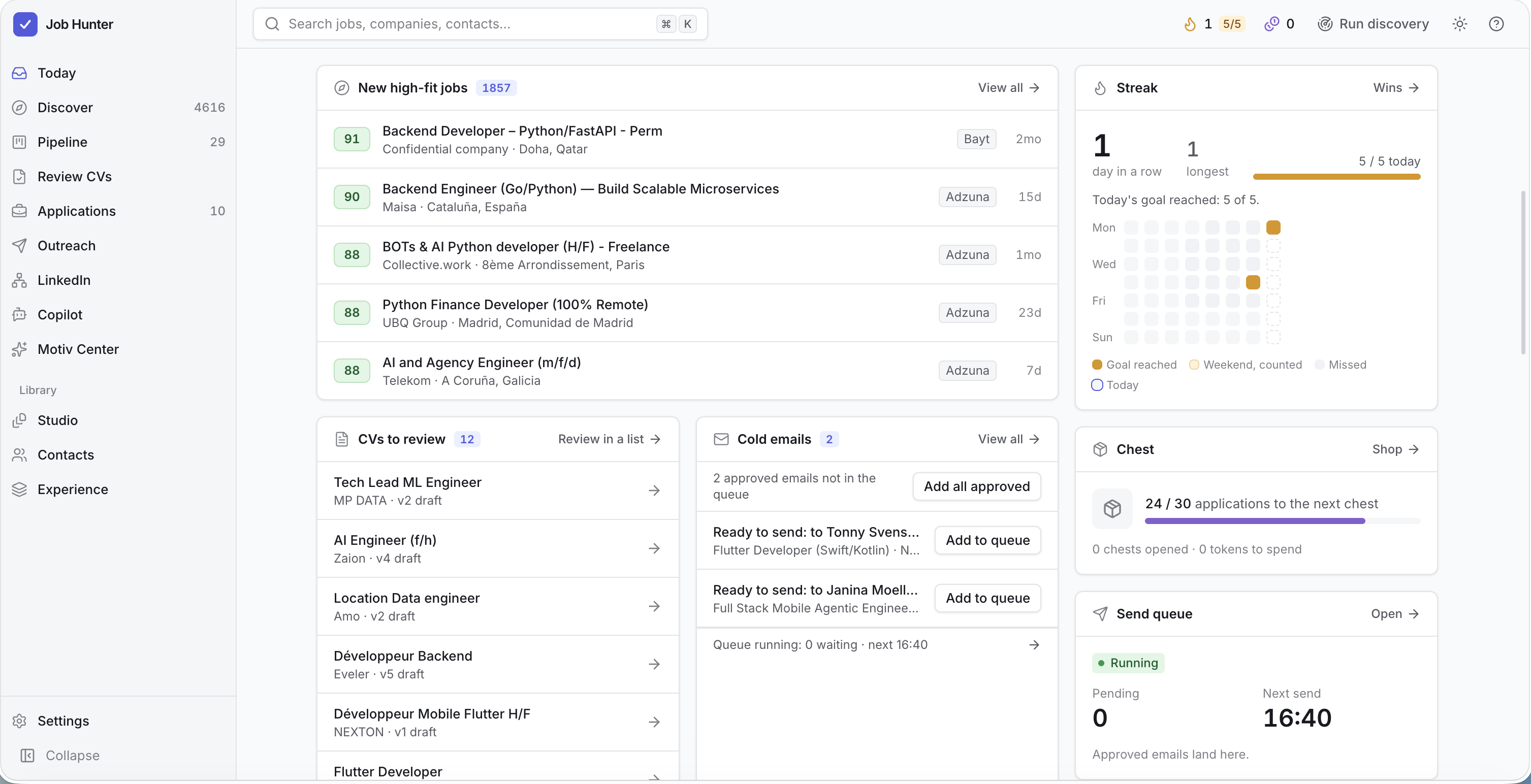Viewport: 1531px width, 784px height.
Task: Click the Studio icon in Library
Action: pyautogui.click(x=20, y=420)
